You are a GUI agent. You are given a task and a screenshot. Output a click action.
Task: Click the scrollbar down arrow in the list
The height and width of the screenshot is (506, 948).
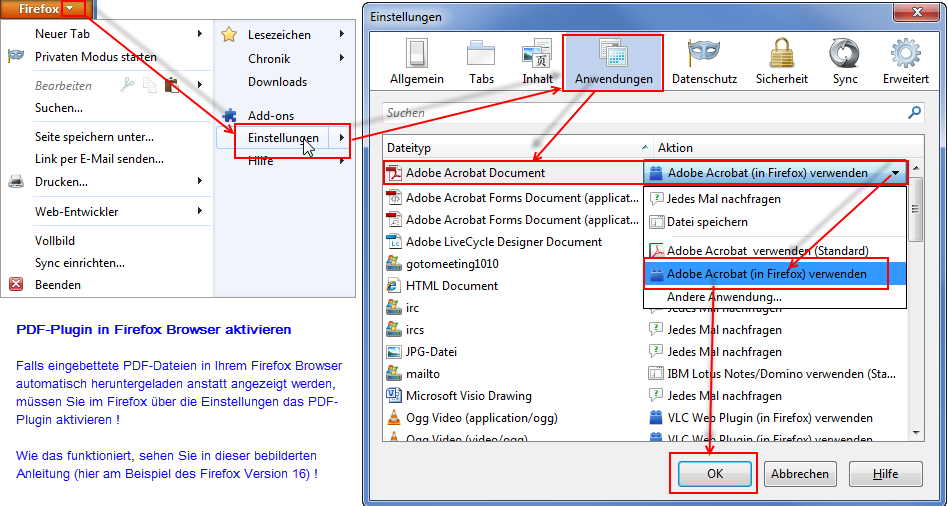(915, 433)
